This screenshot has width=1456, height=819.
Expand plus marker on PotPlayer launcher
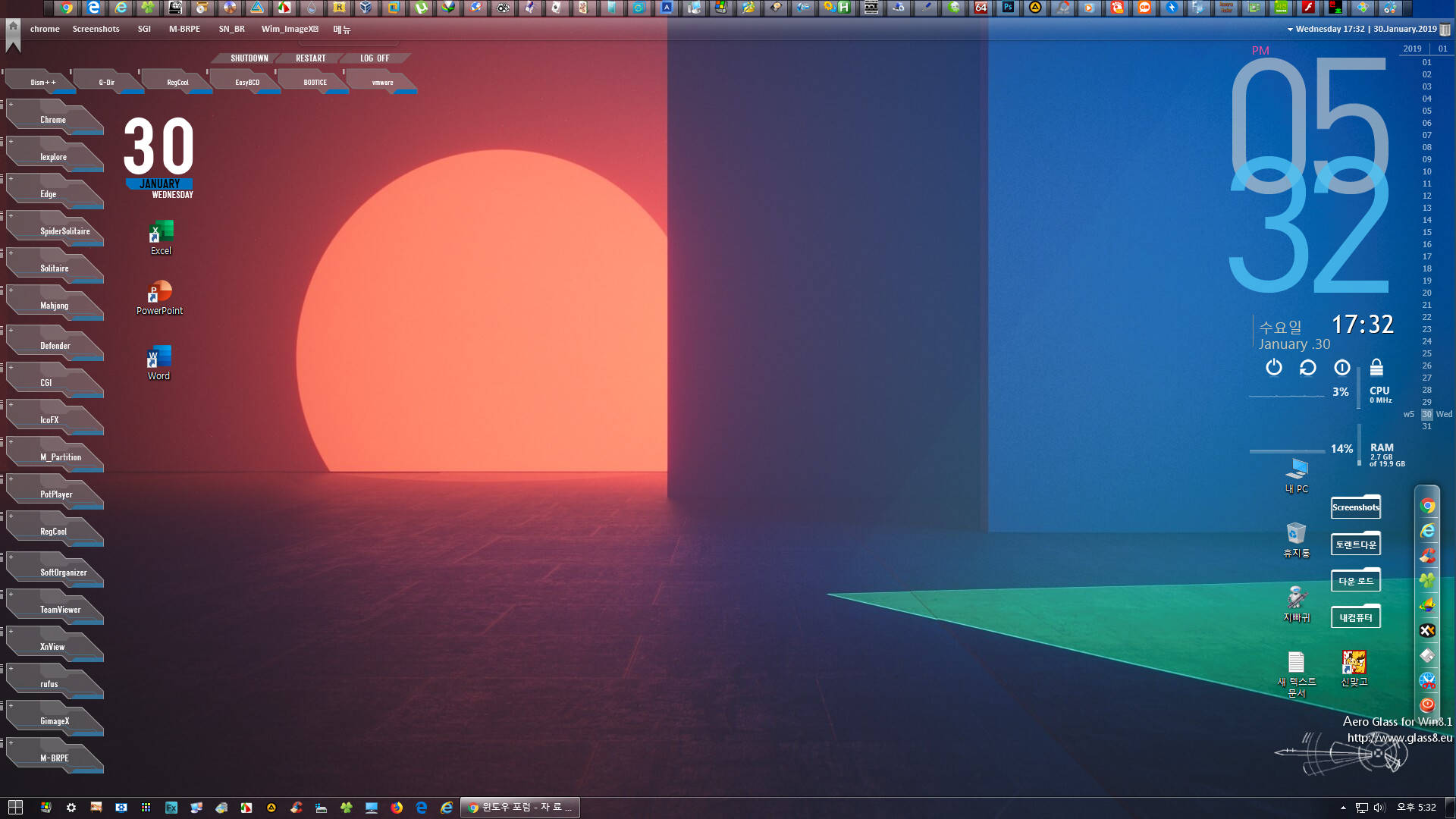[11, 479]
